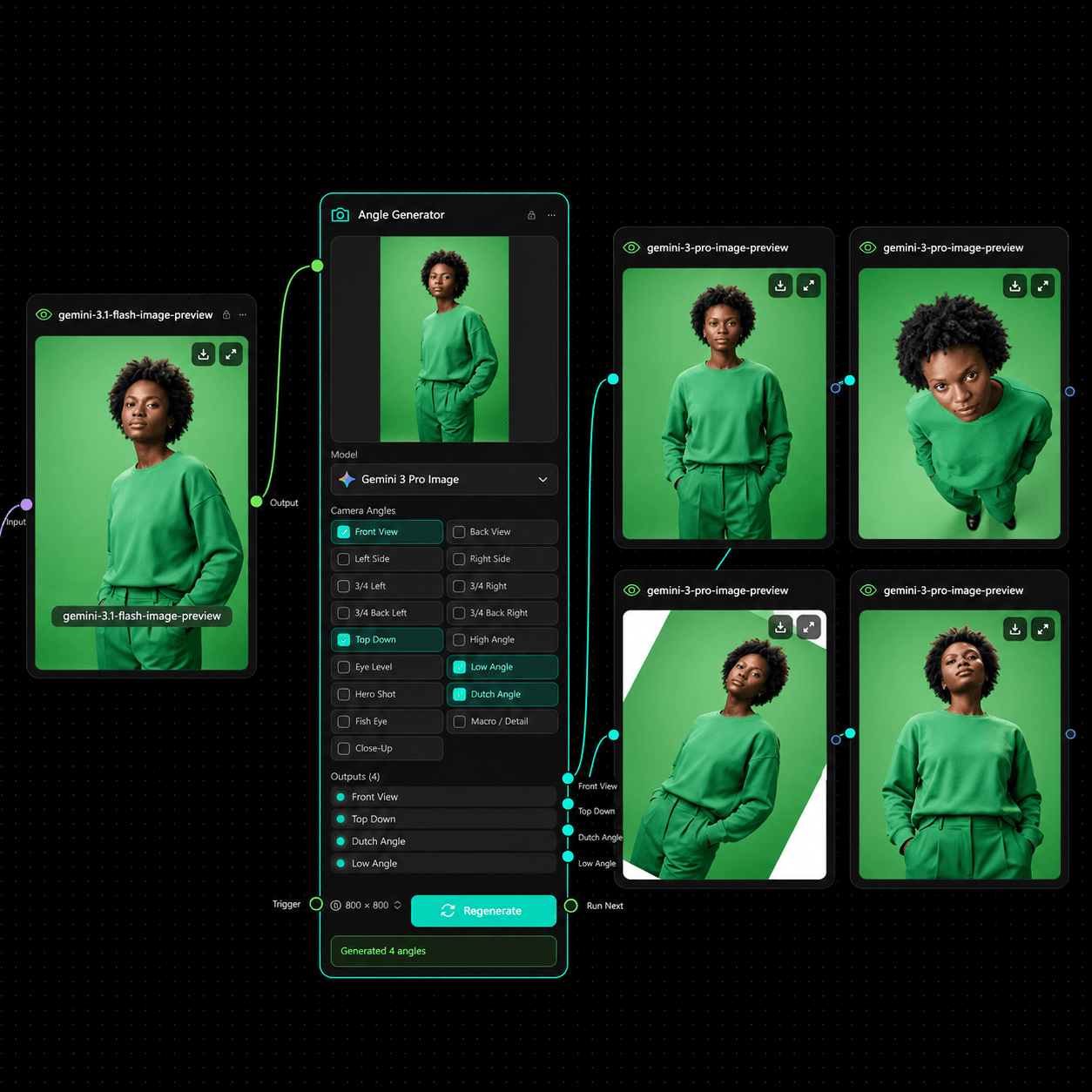Open the Angle Generator source image preview
The height and width of the screenshot is (1092, 1092).
(x=444, y=340)
